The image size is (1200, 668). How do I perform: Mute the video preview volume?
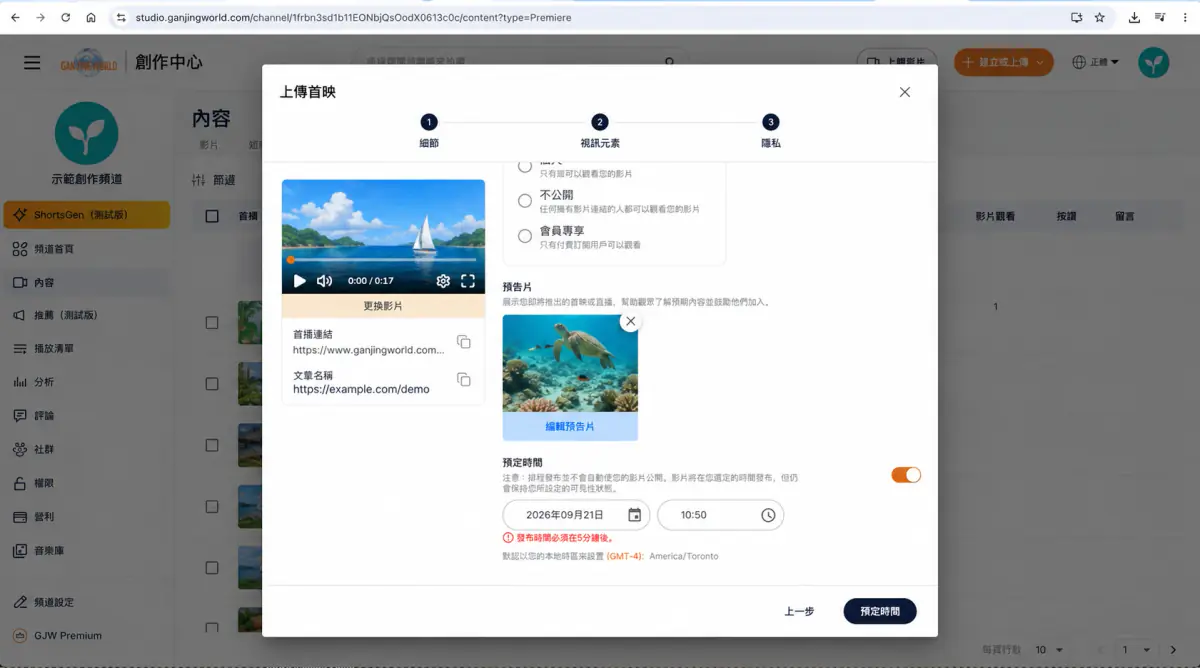[325, 281]
